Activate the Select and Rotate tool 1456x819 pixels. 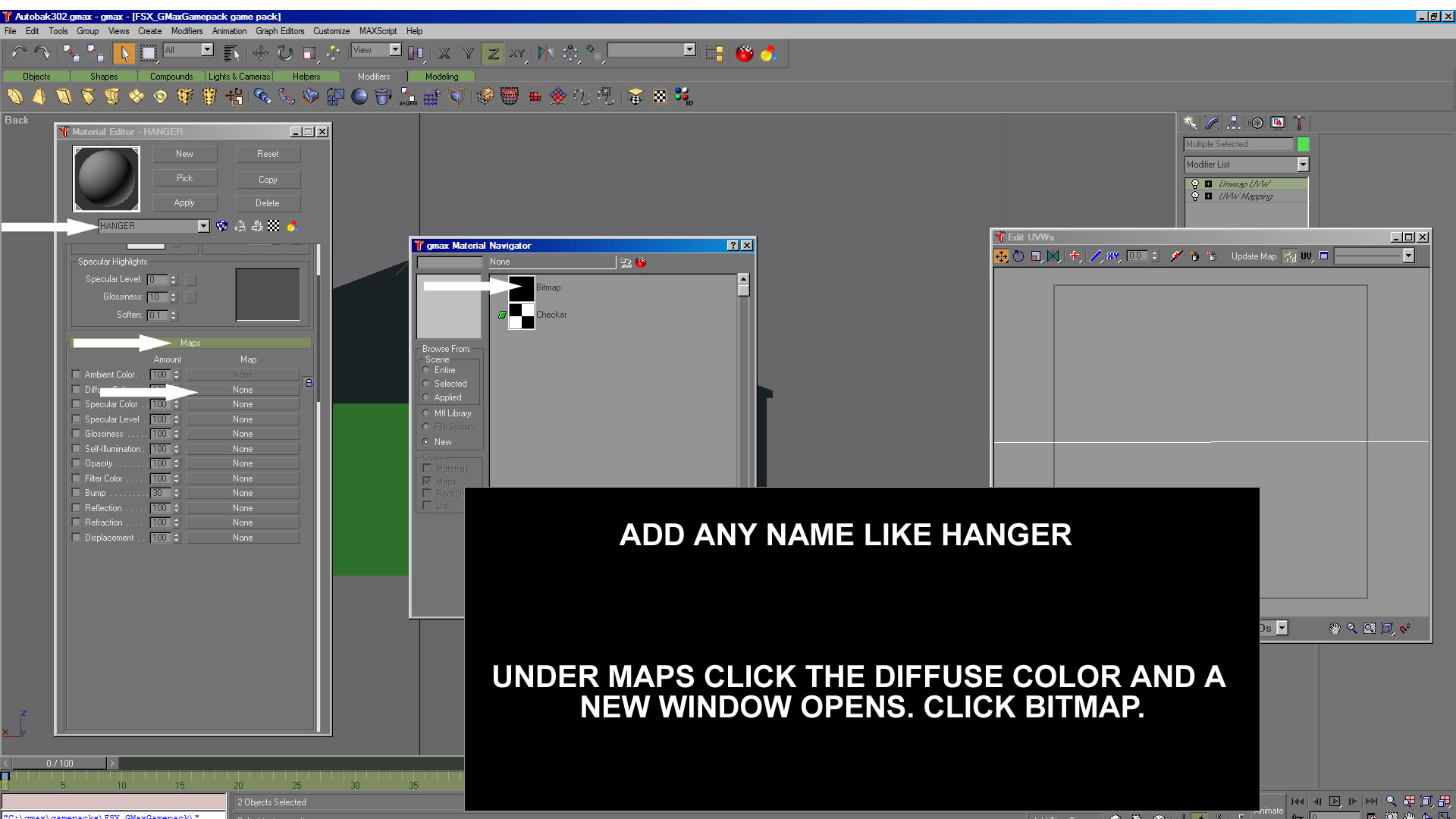[x=284, y=52]
